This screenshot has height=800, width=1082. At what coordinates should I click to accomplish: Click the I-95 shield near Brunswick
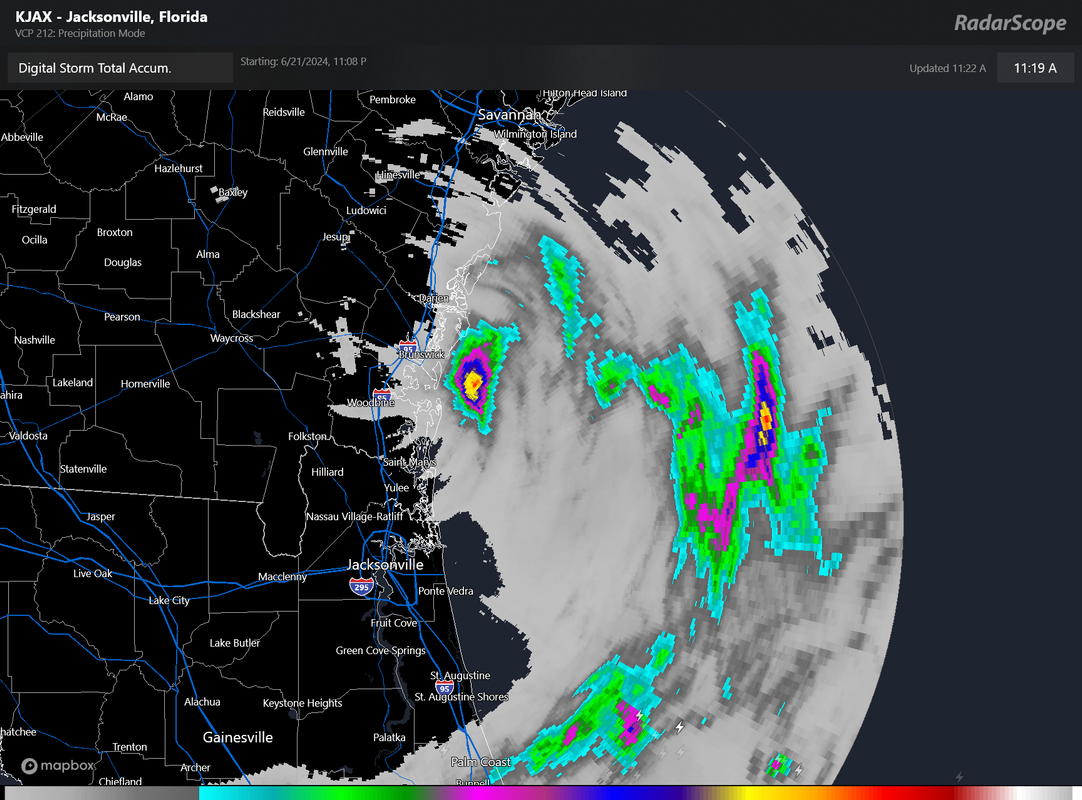click(x=408, y=348)
